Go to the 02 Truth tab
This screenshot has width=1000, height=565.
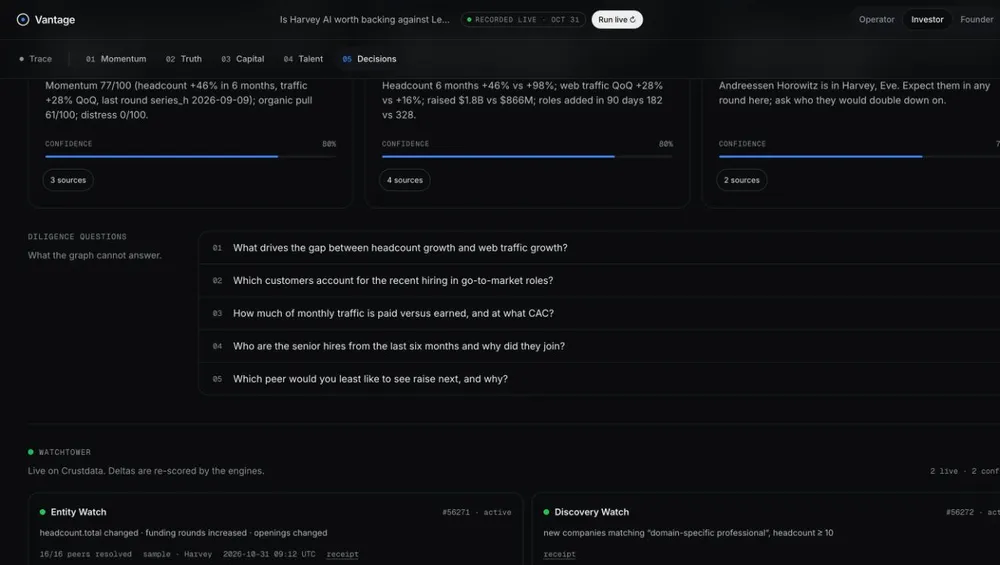[184, 59]
